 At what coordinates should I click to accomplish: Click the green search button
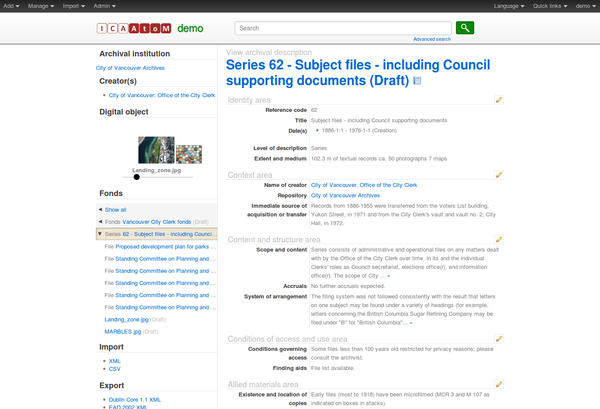point(465,28)
